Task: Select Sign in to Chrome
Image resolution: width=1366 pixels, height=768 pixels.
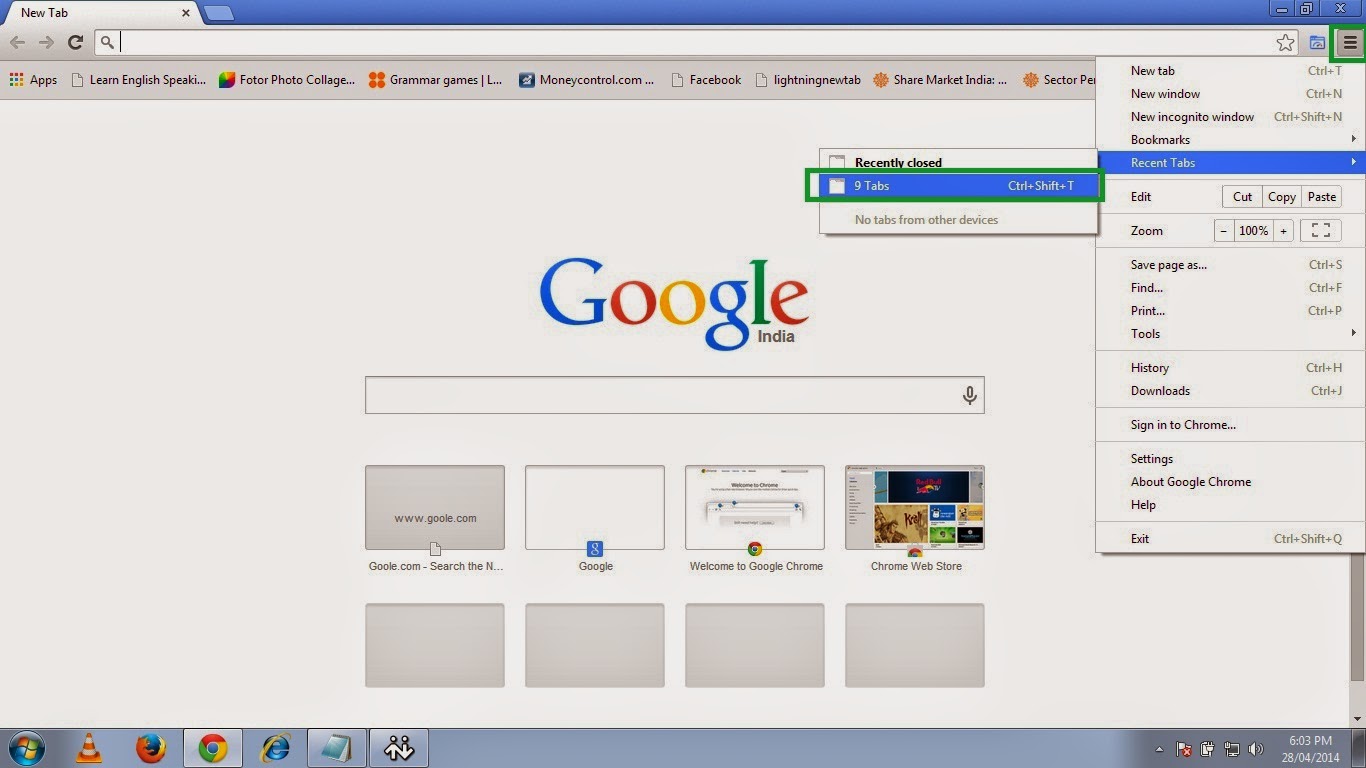Action: [x=1231, y=425]
